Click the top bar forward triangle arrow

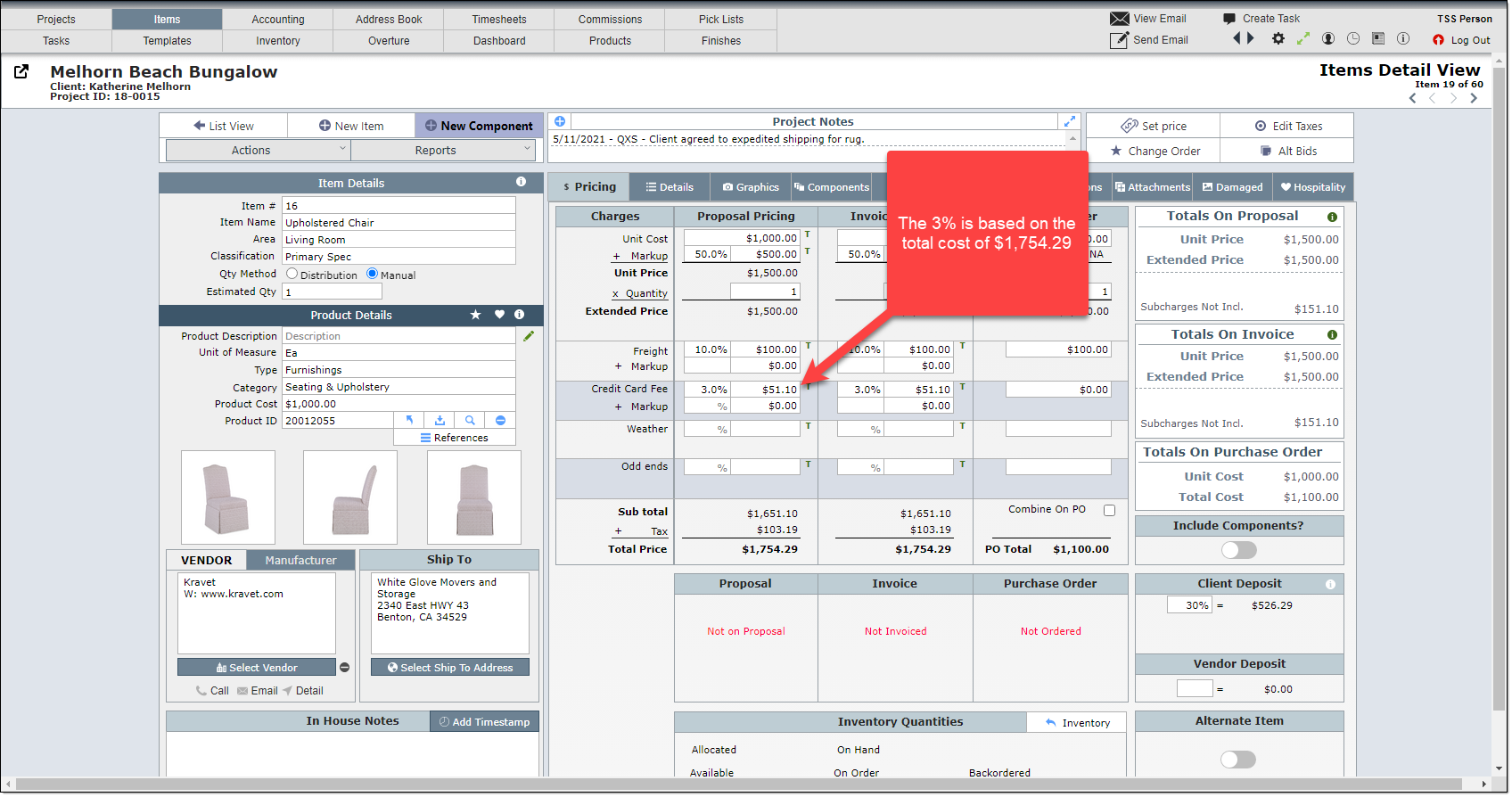click(x=1251, y=38)
